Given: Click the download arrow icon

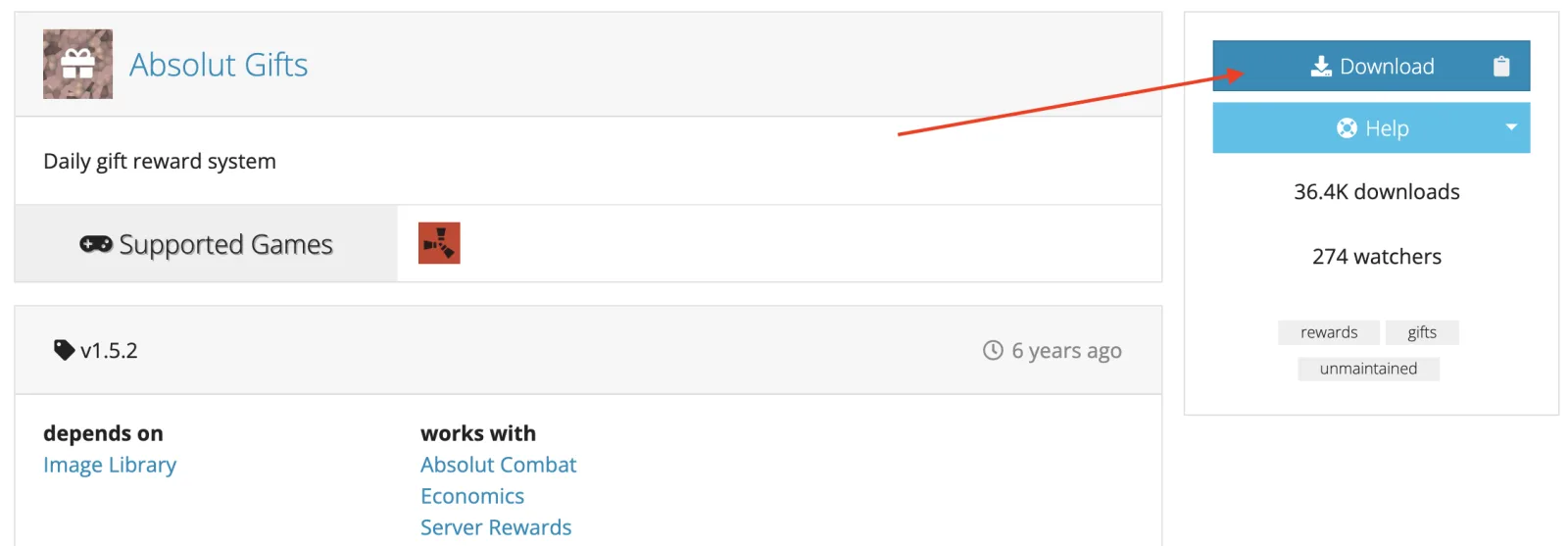Looking at the screenshot, I should [1321, 67].
